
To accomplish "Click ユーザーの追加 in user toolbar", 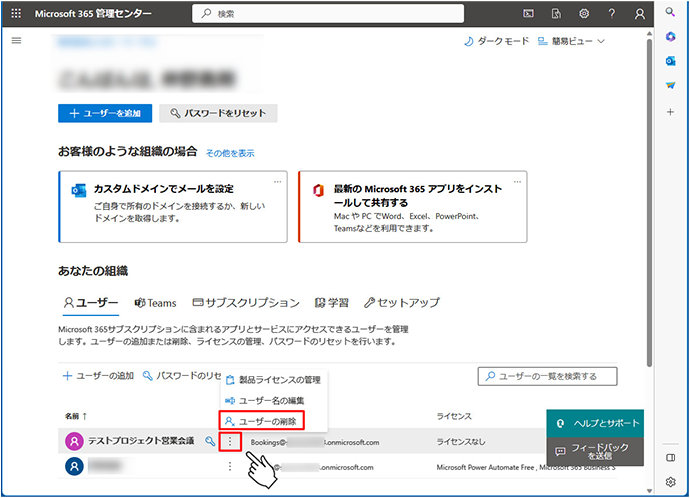I will [98, 376].
